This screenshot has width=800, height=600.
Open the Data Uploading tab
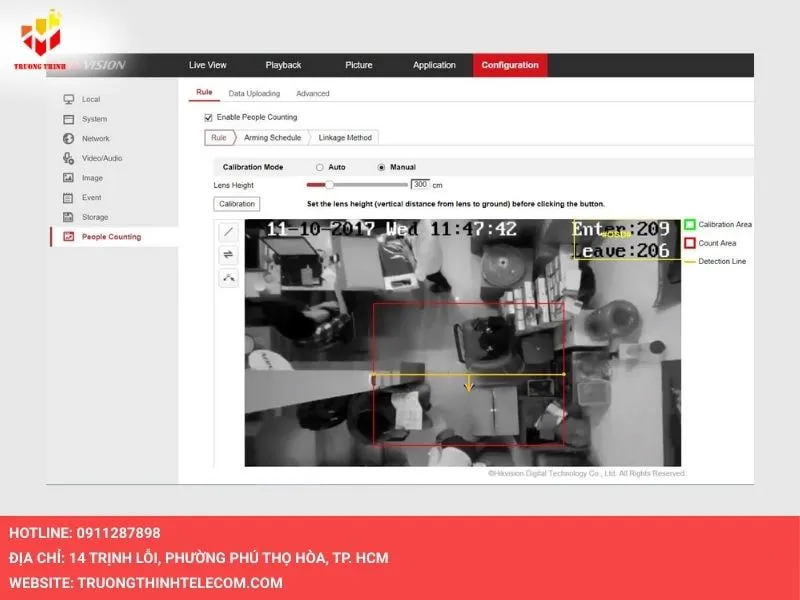[x=254, y=93]
